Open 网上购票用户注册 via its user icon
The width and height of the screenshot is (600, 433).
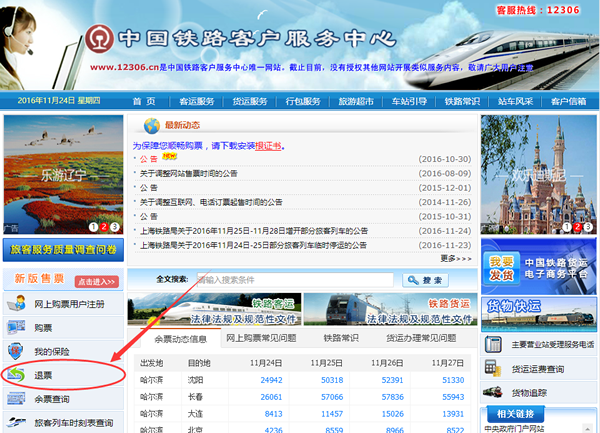(19, 304)
